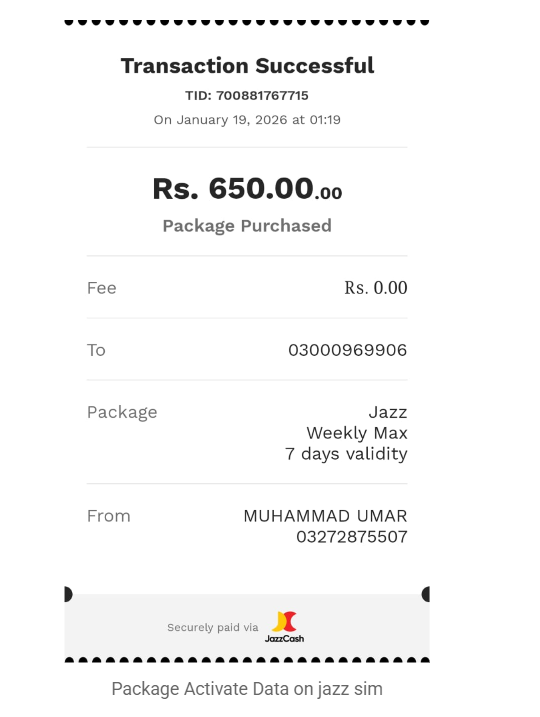Click the Rs. 0.00 fee value
Viewport: 540px width, 717px height.
pos(376,288)
